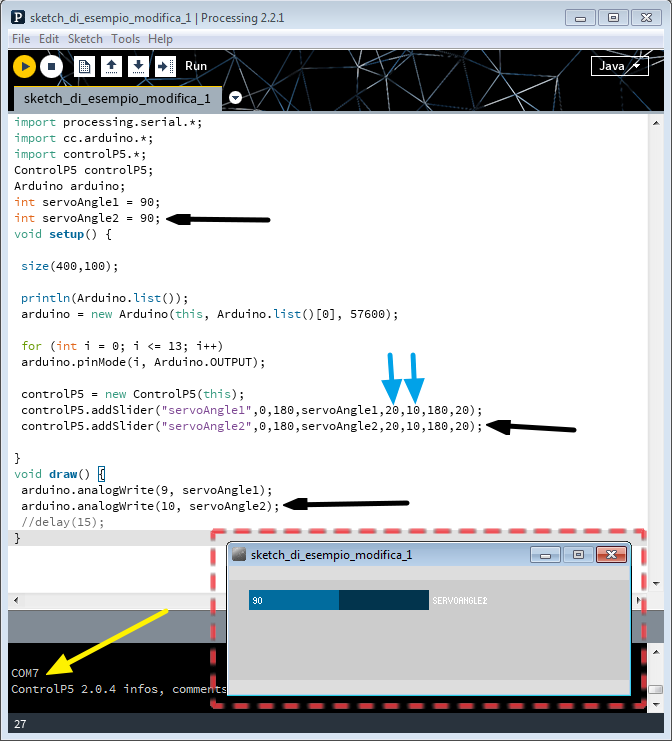This screenshot has width=672, height=741.
Task: Open the Sketch menu
Action: [x=85, y=39]
